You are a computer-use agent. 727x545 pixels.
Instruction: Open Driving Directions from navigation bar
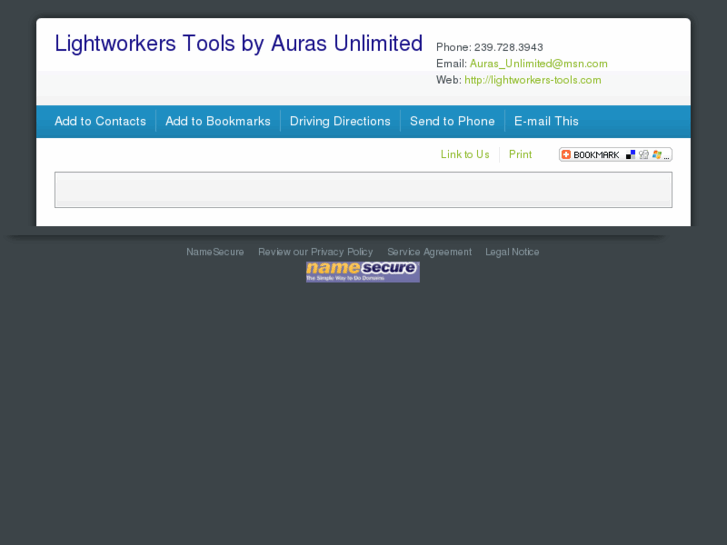click(340, 122)
